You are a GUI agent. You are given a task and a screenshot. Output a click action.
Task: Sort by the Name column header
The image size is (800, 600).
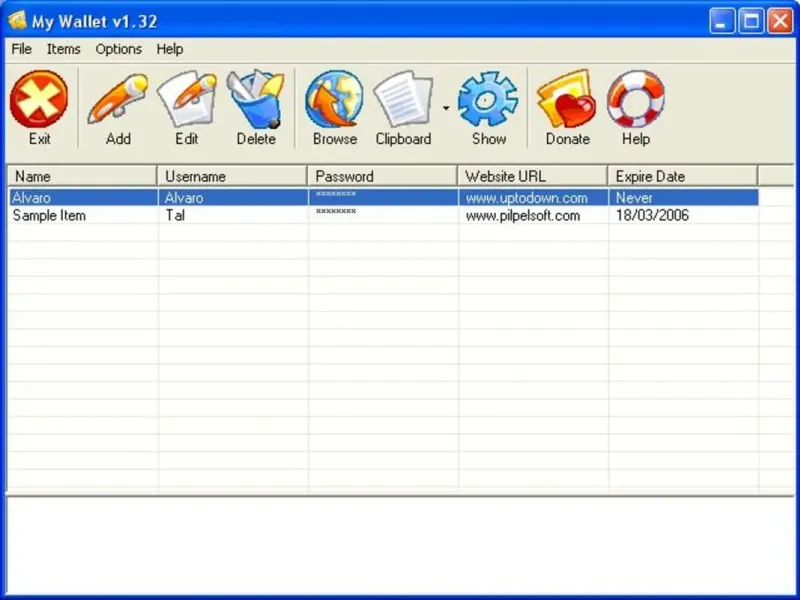coord(82,176)
